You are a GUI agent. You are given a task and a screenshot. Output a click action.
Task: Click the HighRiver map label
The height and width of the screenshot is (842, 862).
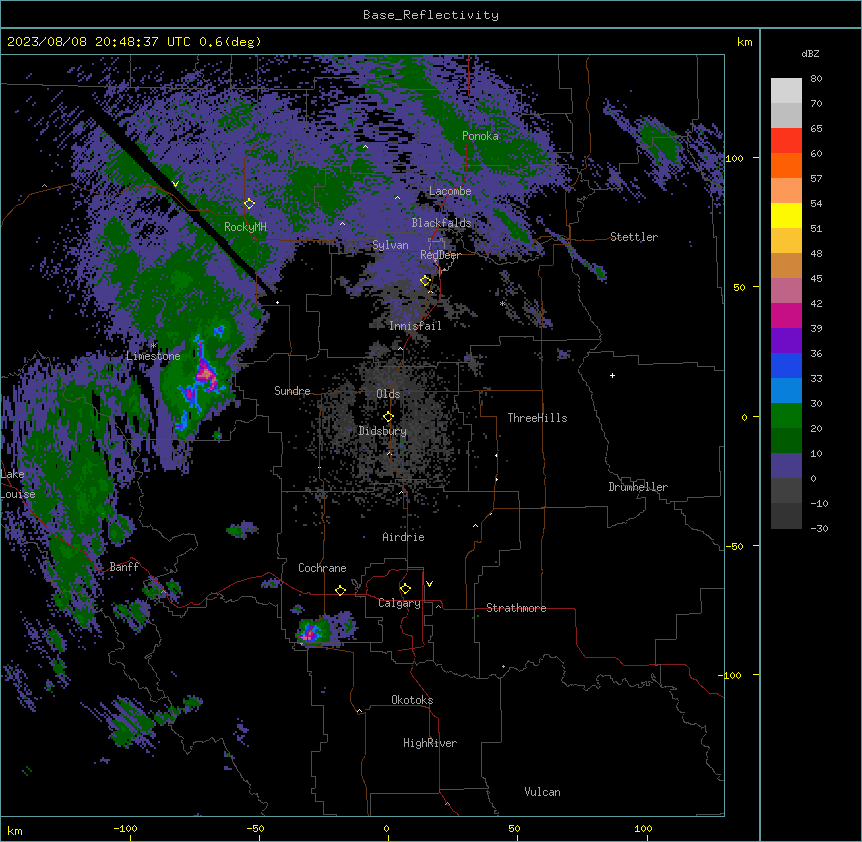coord(430,743)
